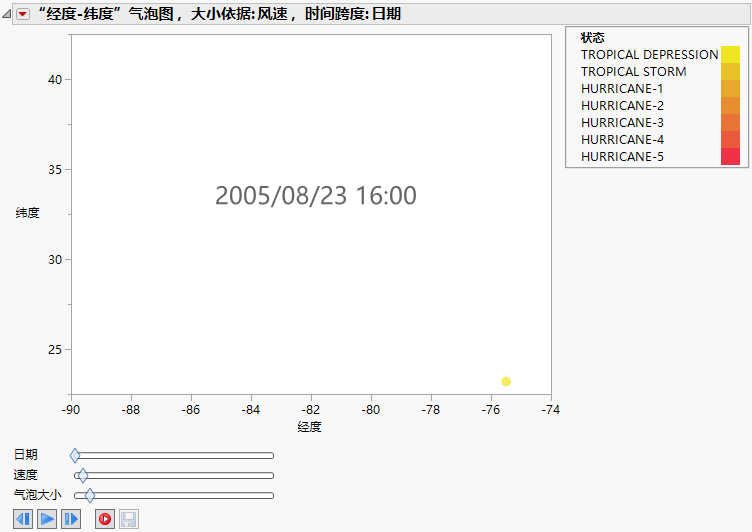752x532 pixels.
Task: Click the HURRICANE-3 legend label
Action: pyautogui.click(x=622, y=123)
